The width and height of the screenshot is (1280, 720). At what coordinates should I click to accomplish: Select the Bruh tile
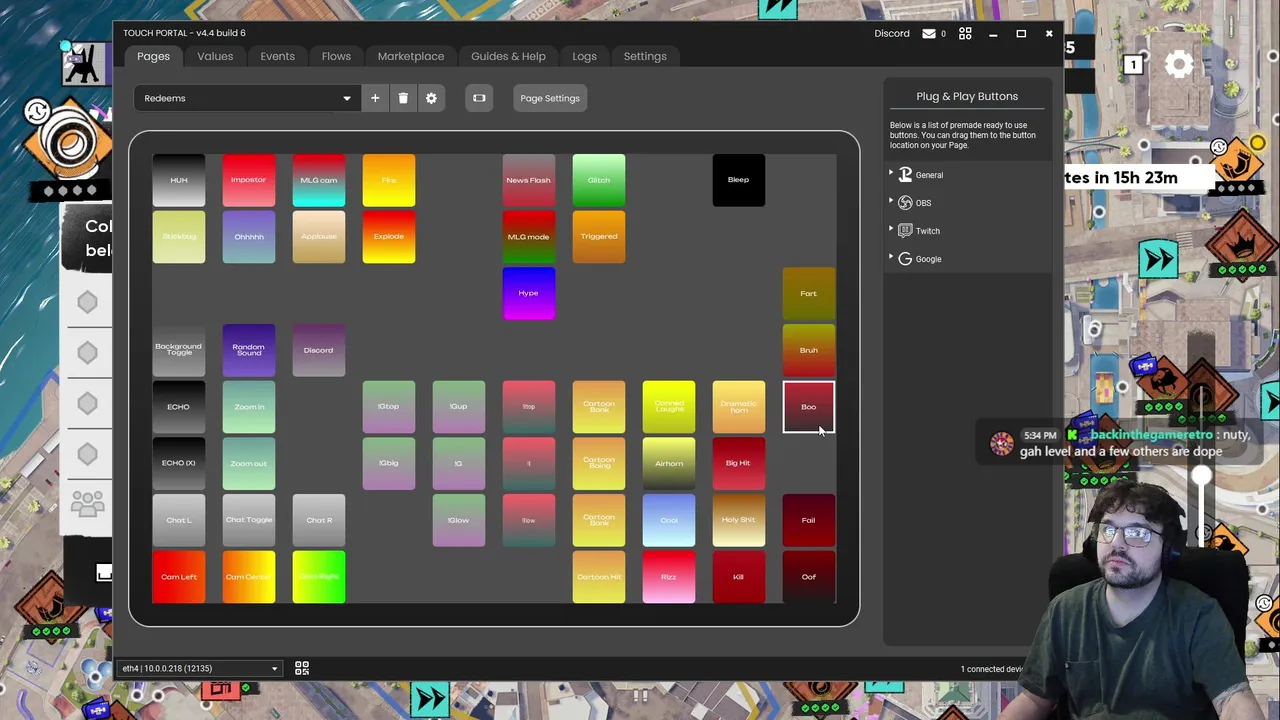[809, 350]
